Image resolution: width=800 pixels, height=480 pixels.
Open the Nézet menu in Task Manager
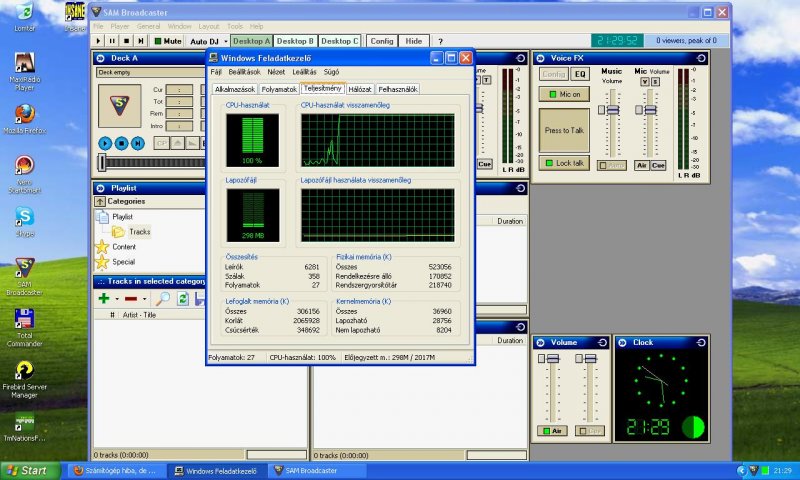(276, 72)
